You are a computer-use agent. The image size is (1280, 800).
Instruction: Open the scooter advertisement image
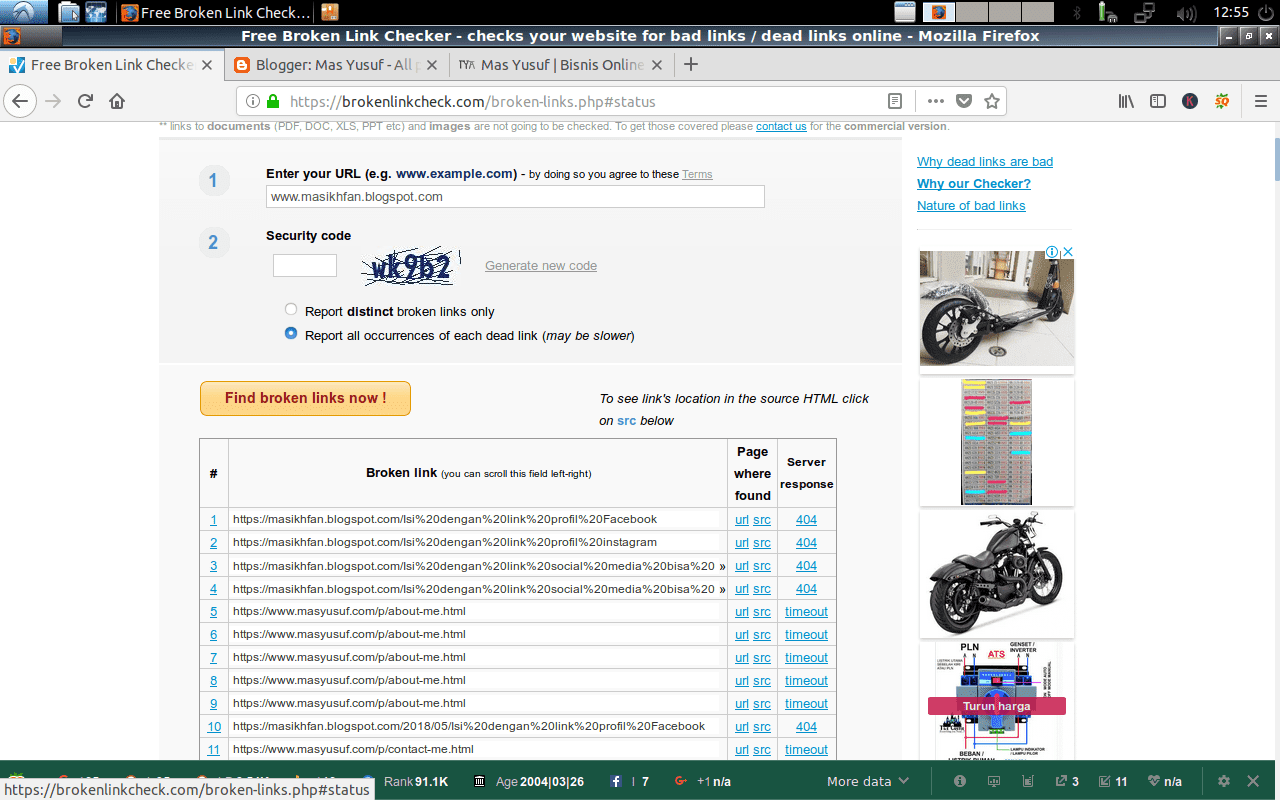click(997, 308)
